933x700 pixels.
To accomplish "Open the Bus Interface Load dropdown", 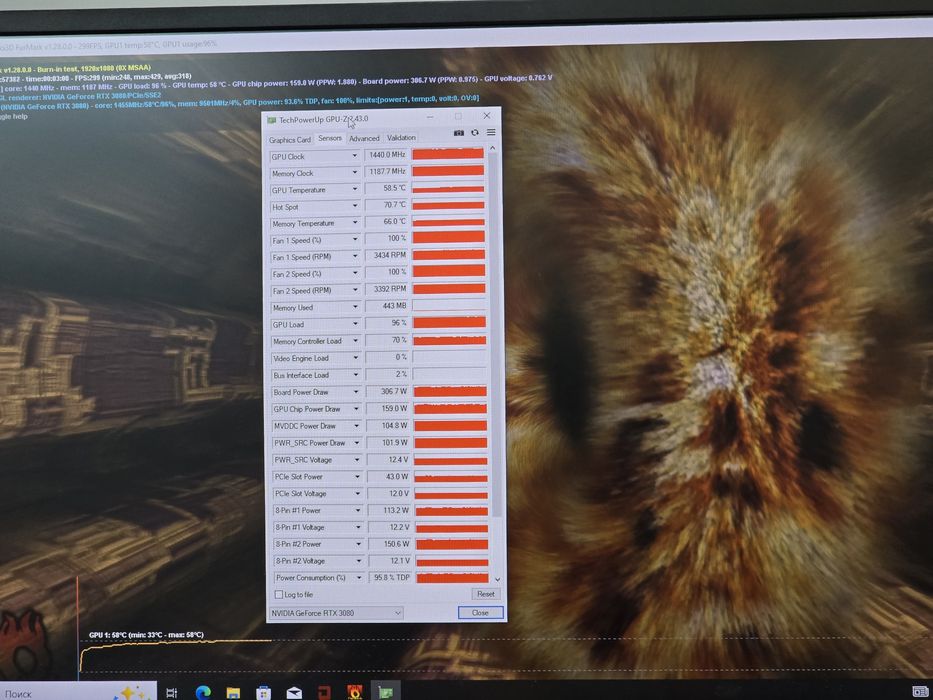I will coord(356,375).
